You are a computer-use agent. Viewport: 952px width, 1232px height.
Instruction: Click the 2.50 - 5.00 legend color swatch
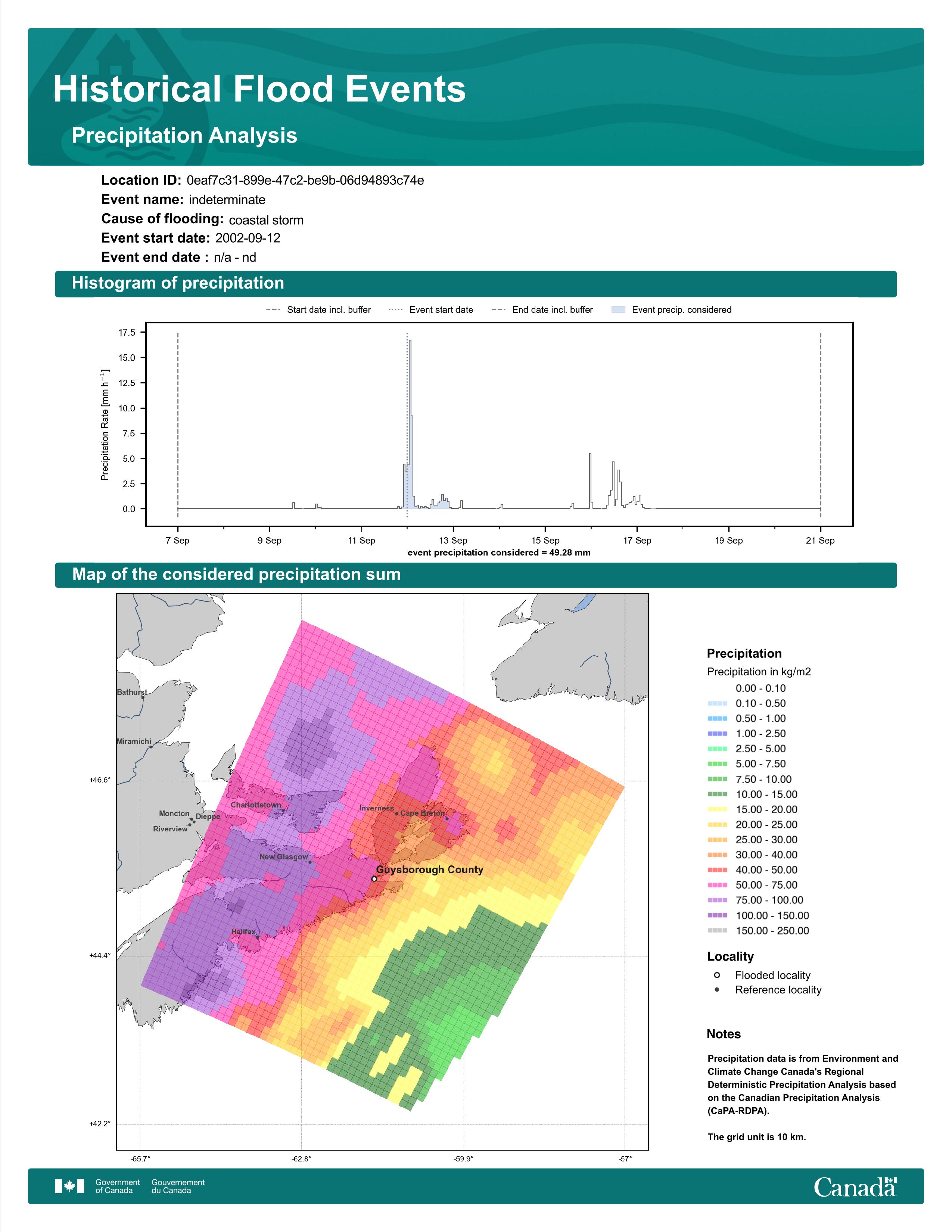pyautogui.click(x=718, y=749)
